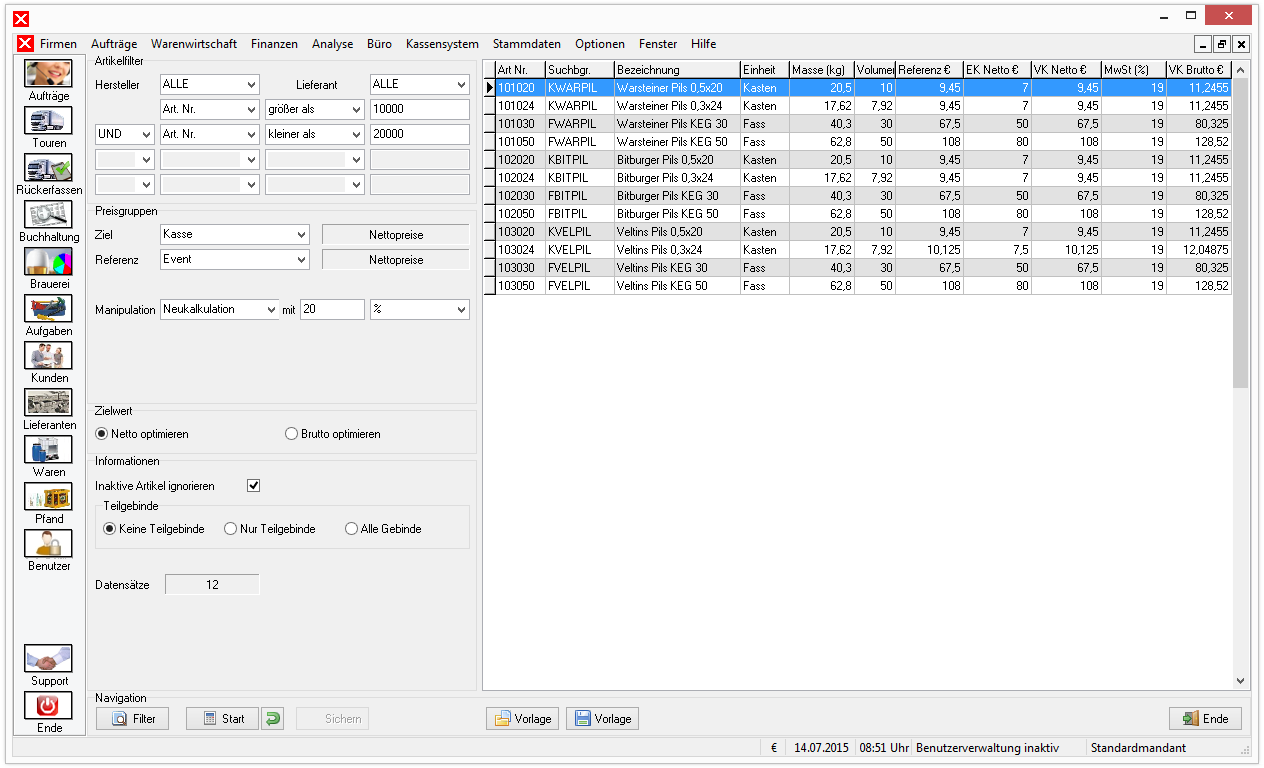Open the Warenwirtschaft menu
1264x768 pixels.
pos(194,44)
